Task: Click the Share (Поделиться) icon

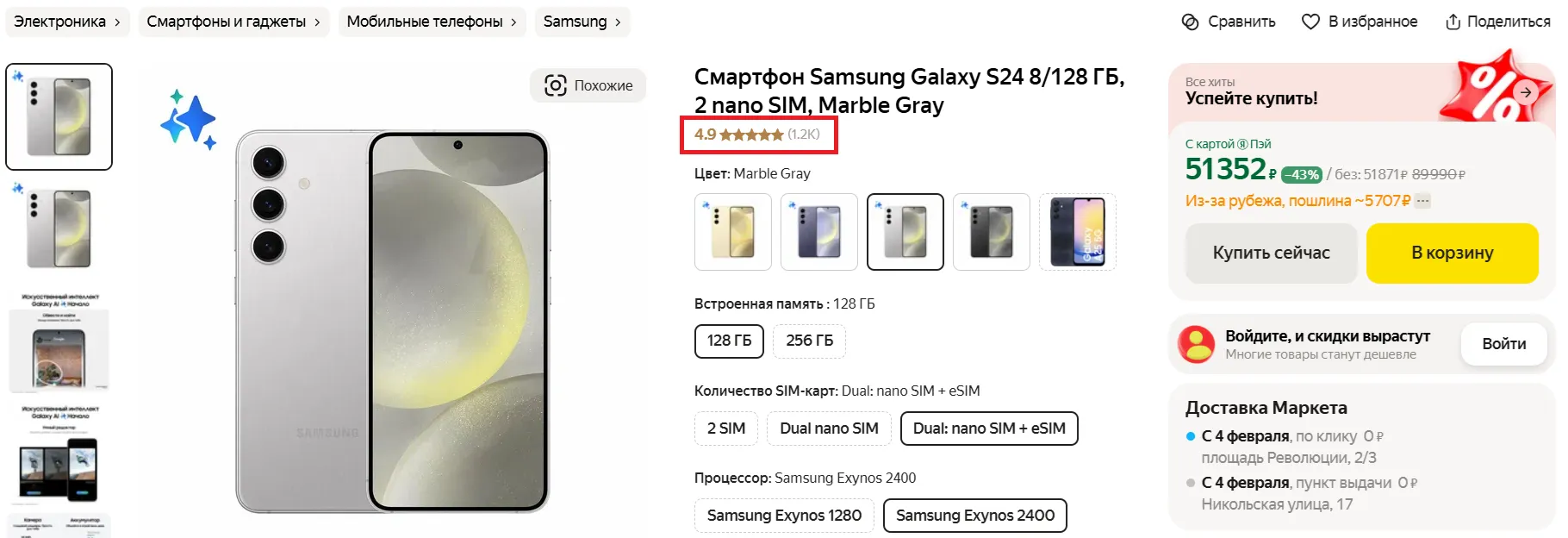Action: [1453, 22]
